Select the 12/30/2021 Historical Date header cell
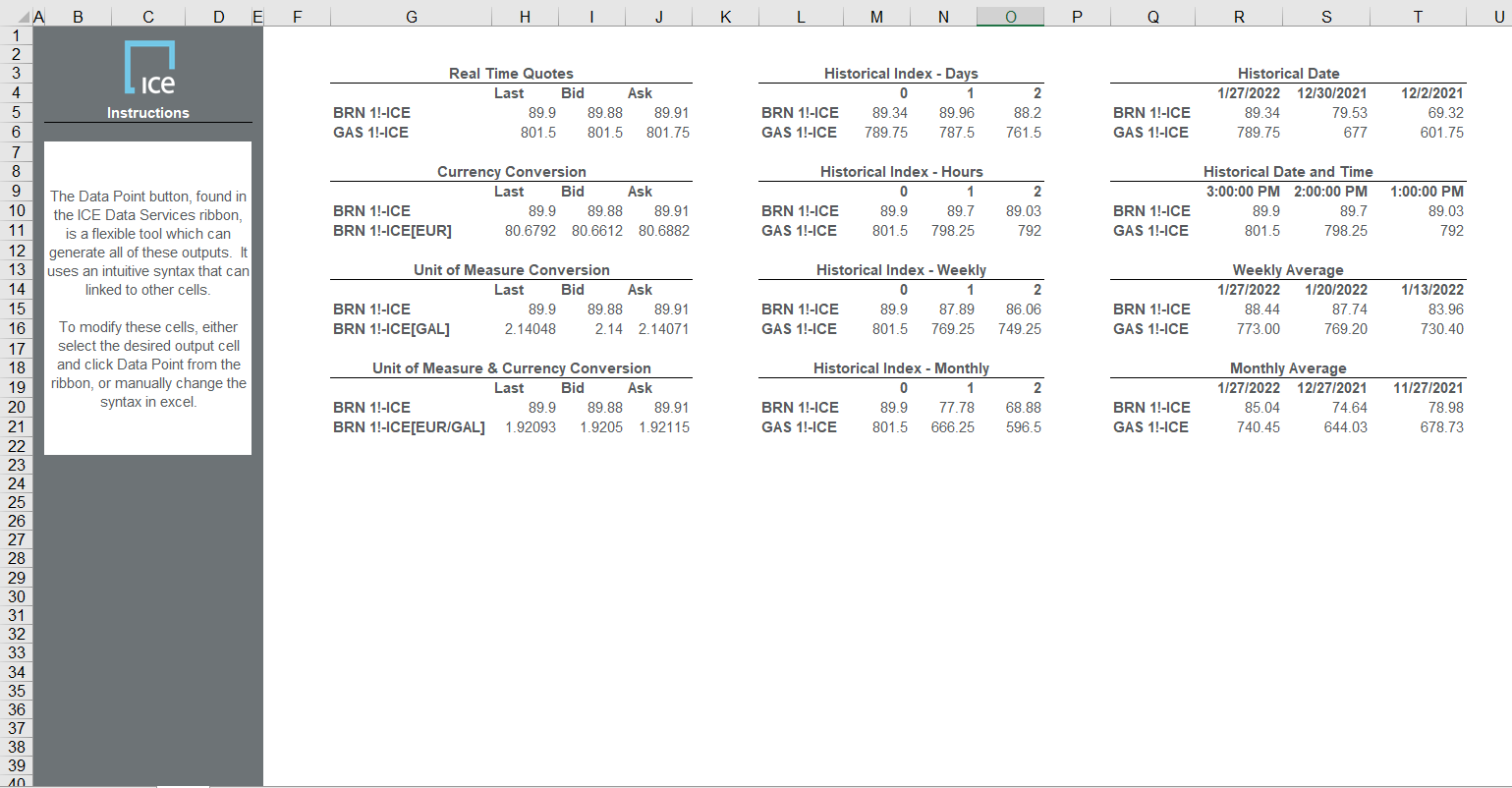This screenshot has width=1512, height=788. (1331, 93)
